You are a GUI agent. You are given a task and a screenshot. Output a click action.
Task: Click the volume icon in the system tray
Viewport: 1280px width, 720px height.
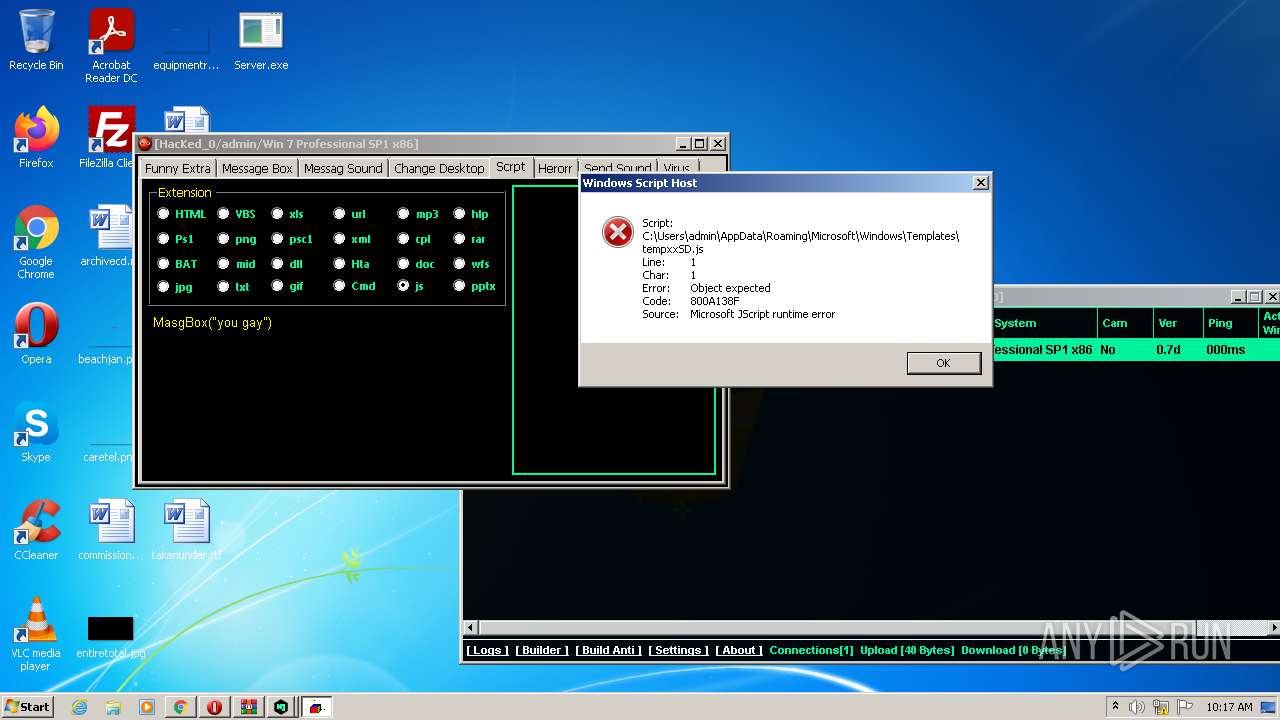pos(1137,707)
